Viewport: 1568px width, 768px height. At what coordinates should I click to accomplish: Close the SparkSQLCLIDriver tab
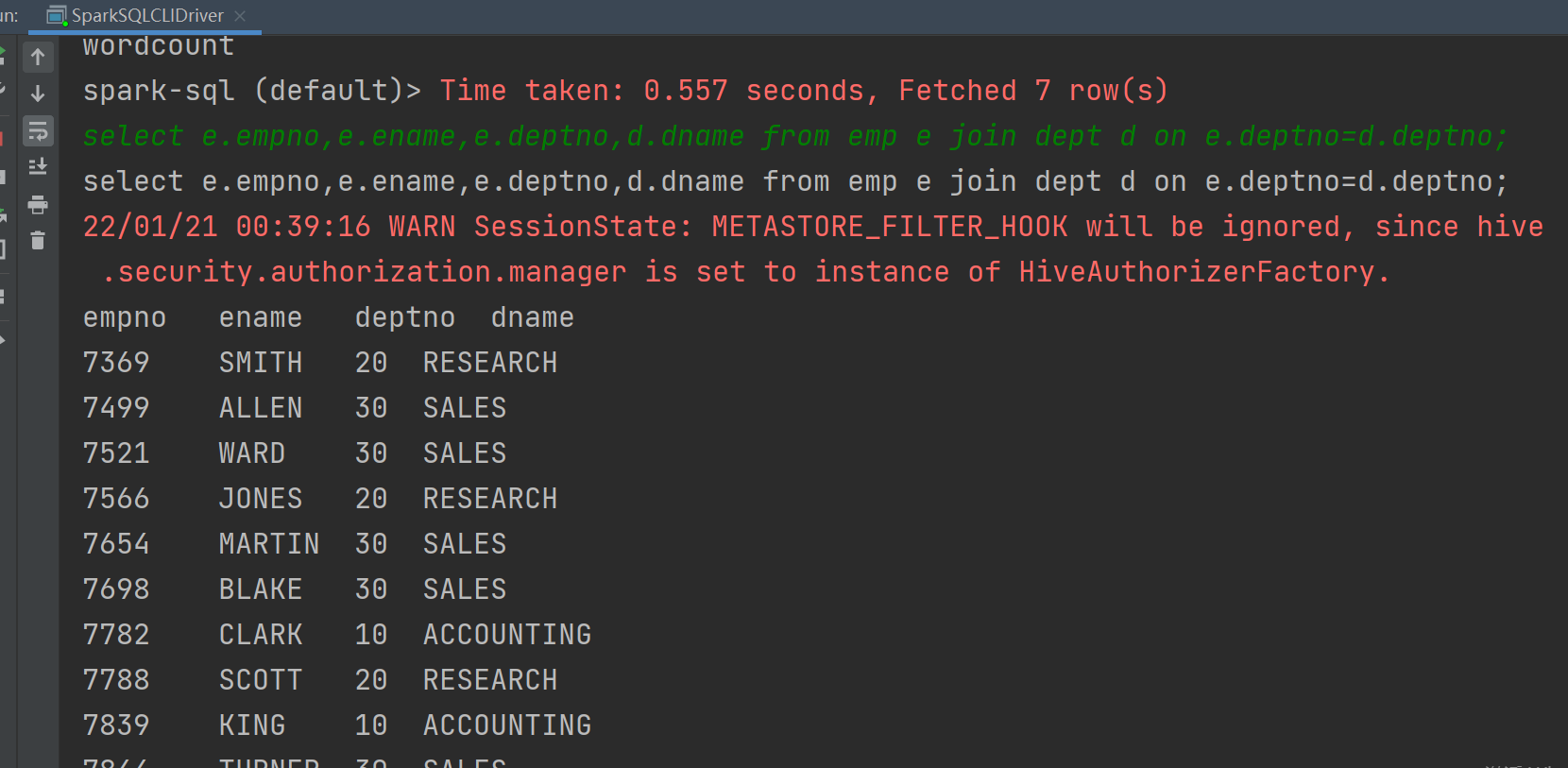click(x=240, y=16)
